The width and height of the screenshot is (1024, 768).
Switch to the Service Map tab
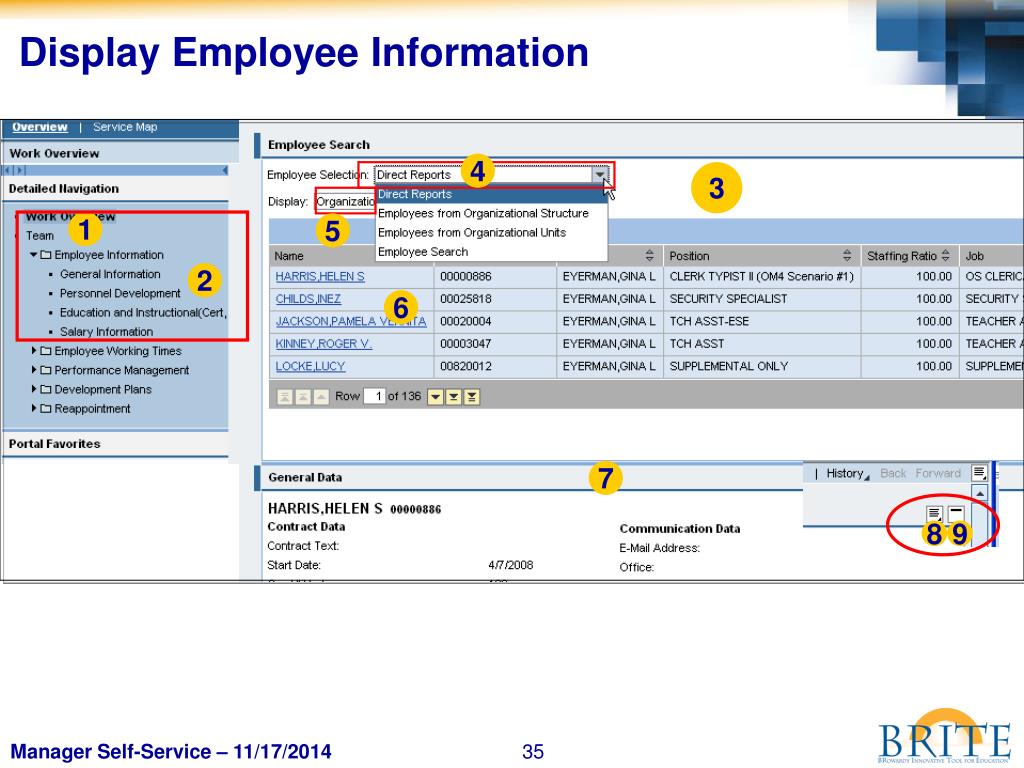pyautogui.click(x=125, y=127)
